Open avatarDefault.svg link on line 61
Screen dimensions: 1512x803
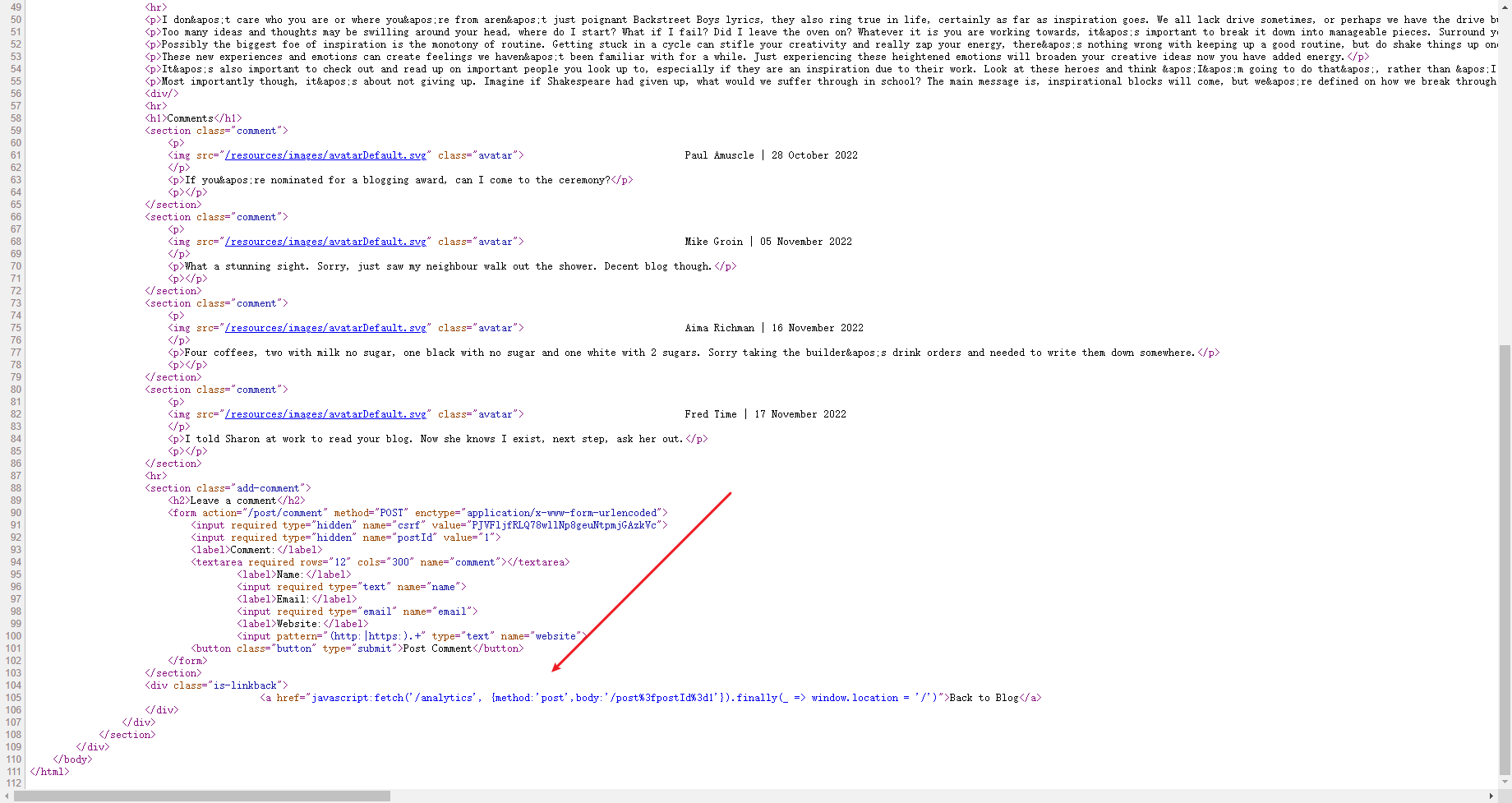click(325, 155)
